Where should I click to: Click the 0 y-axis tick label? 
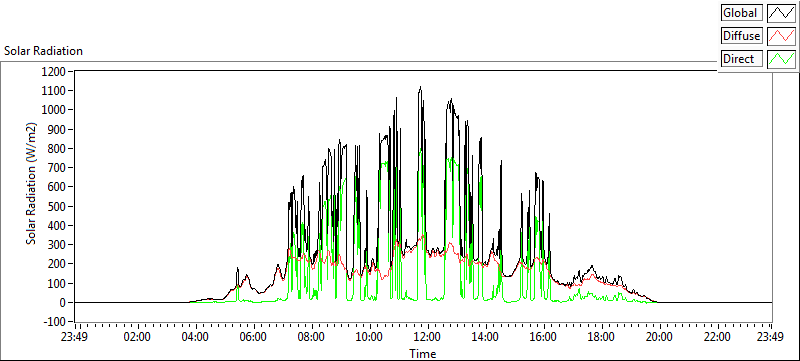[x=63, y=302]
